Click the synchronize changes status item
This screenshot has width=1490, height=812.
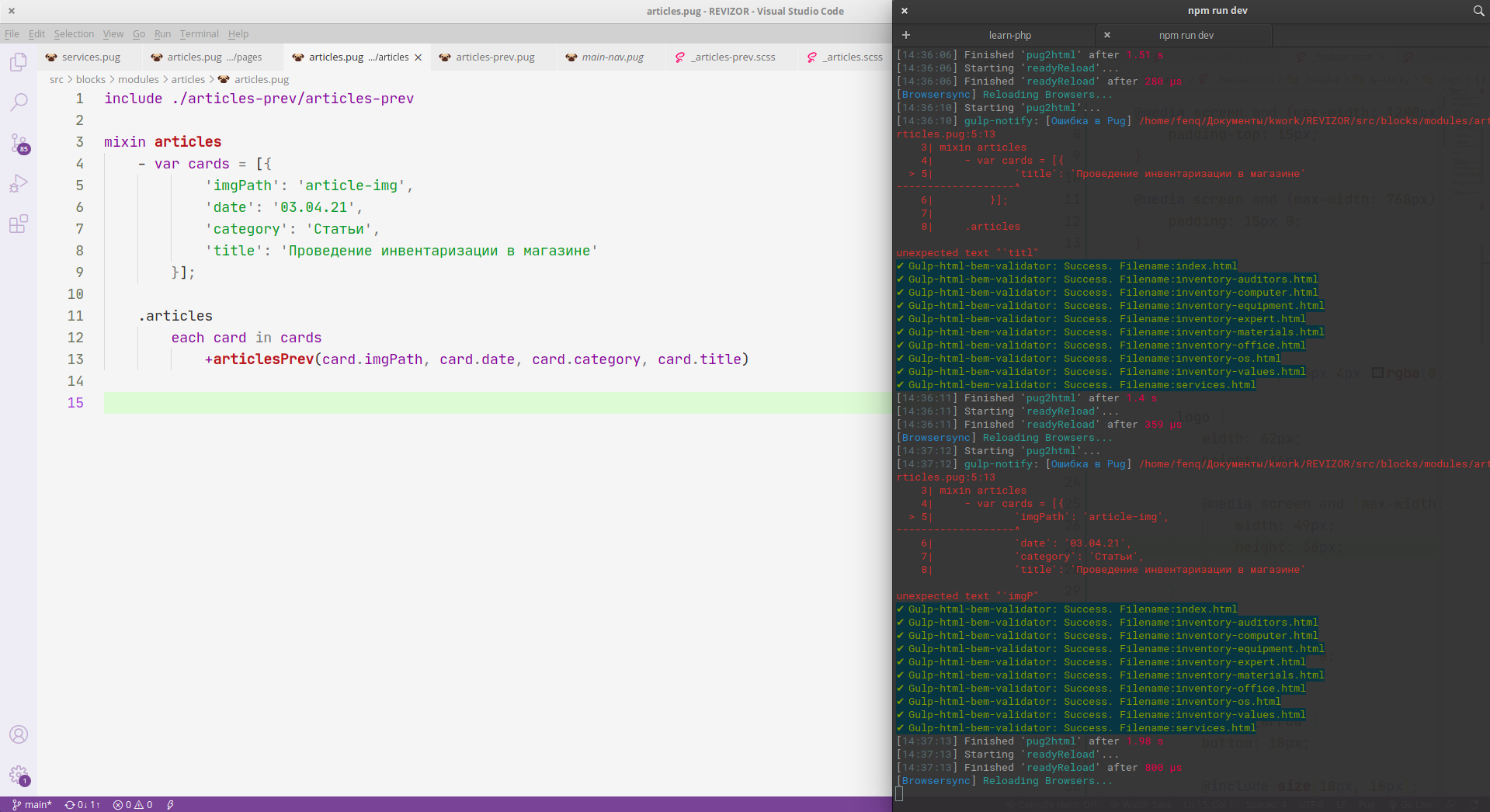click(x=82, y=805)
